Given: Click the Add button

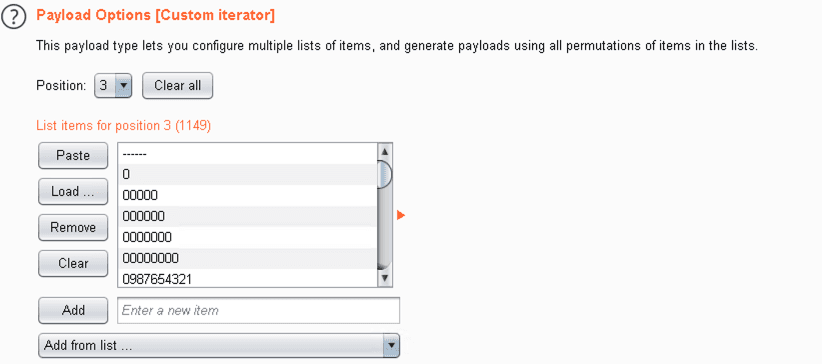Looking at the screenshot, I should pyautogui.click(x=73, y=310).
